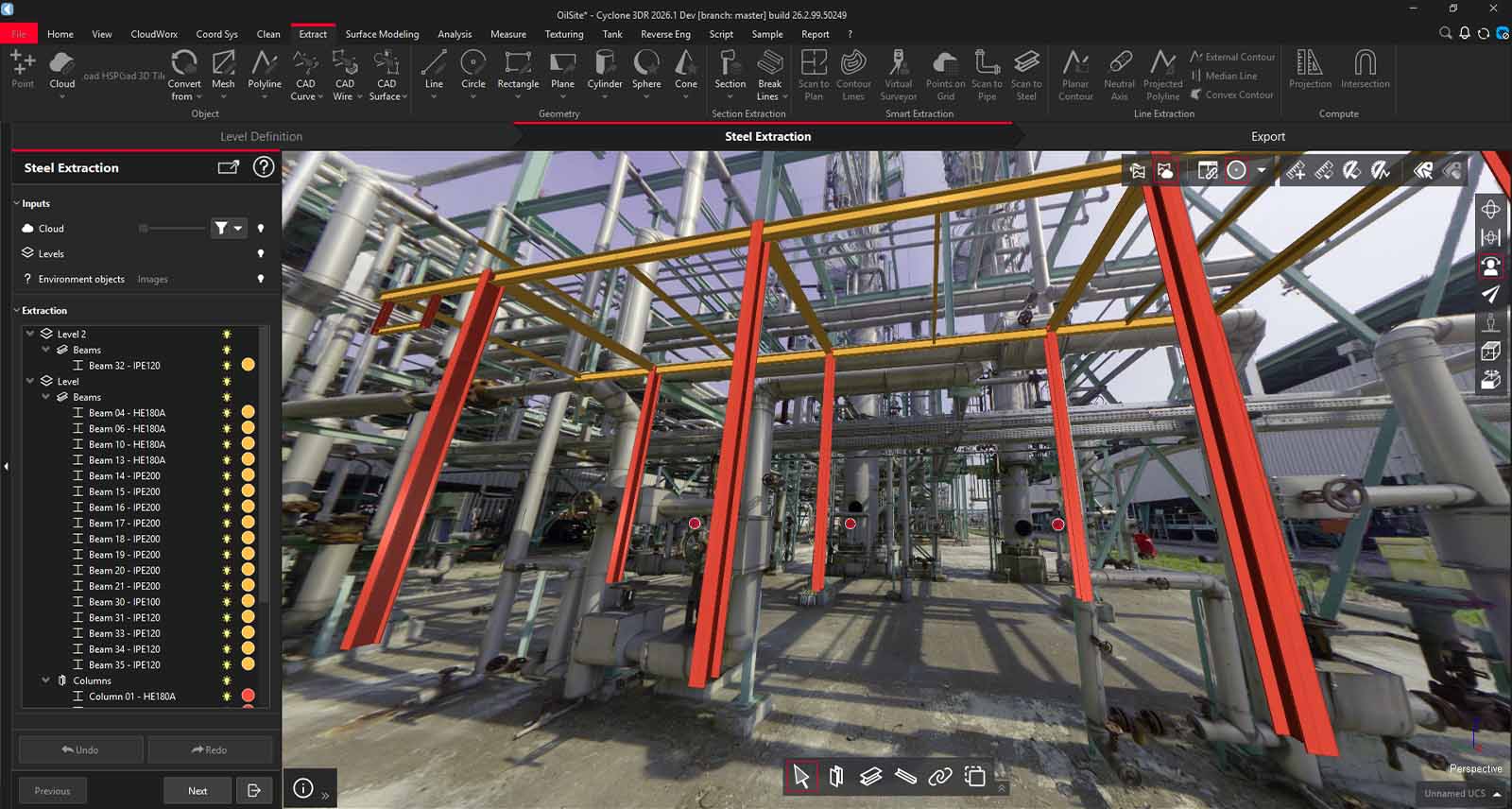The height and width of the screenshot is (809, 1512).
Task: Select the Rectangle geometry tool
Action: pyautogui.click(x=518, y=74)
